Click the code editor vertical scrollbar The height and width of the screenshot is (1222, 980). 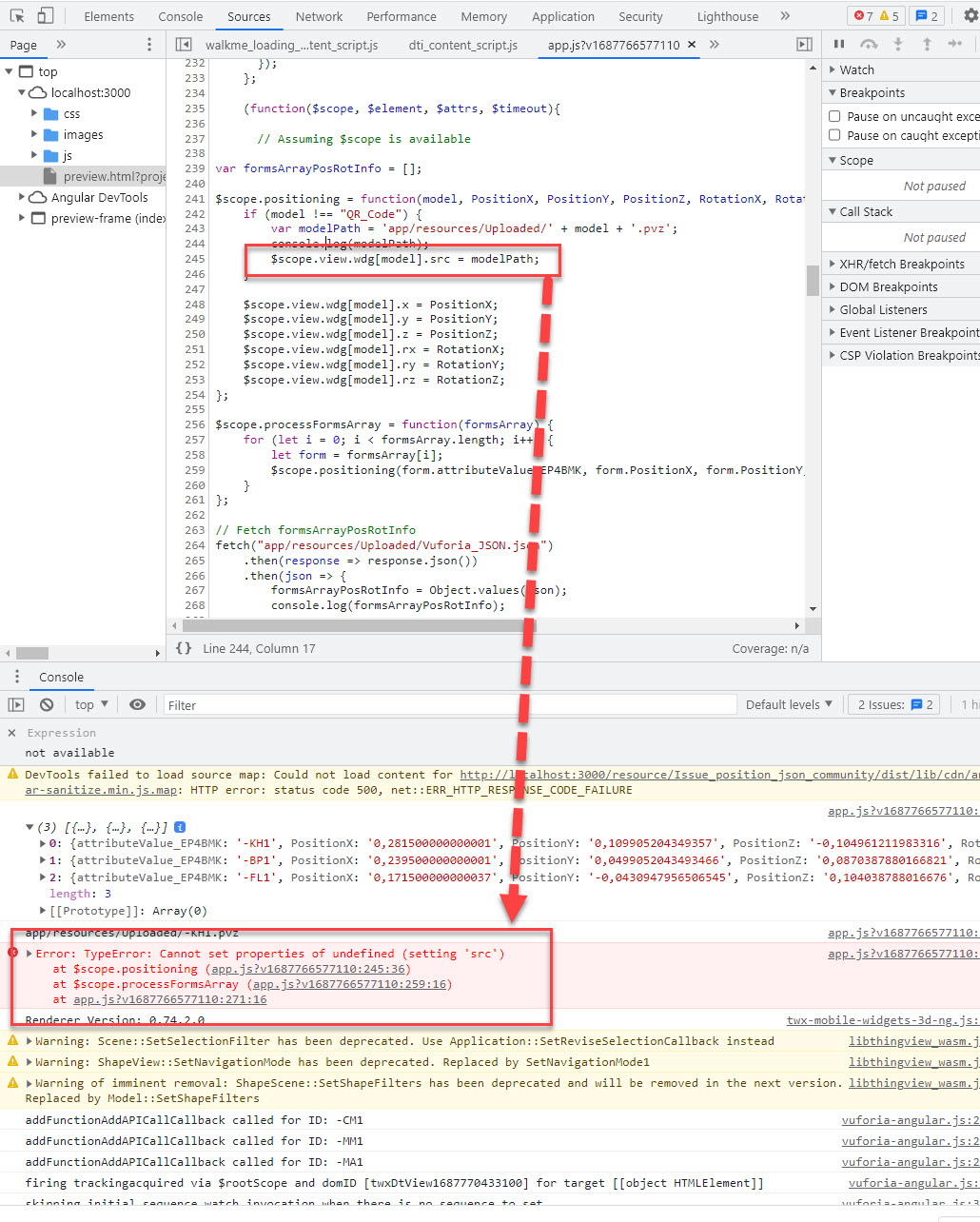pyautogui.click(x=813, y=281)
